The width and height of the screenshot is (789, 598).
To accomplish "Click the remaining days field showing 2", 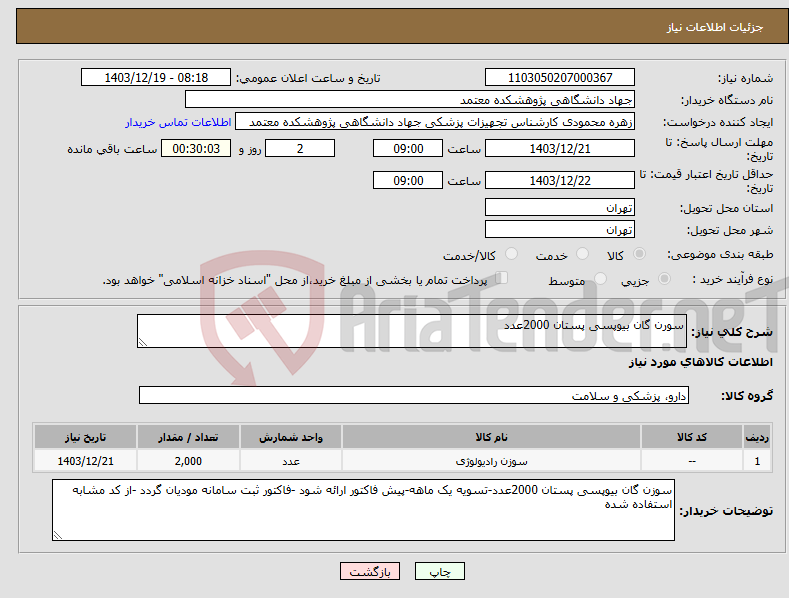I will click(300, 148).
